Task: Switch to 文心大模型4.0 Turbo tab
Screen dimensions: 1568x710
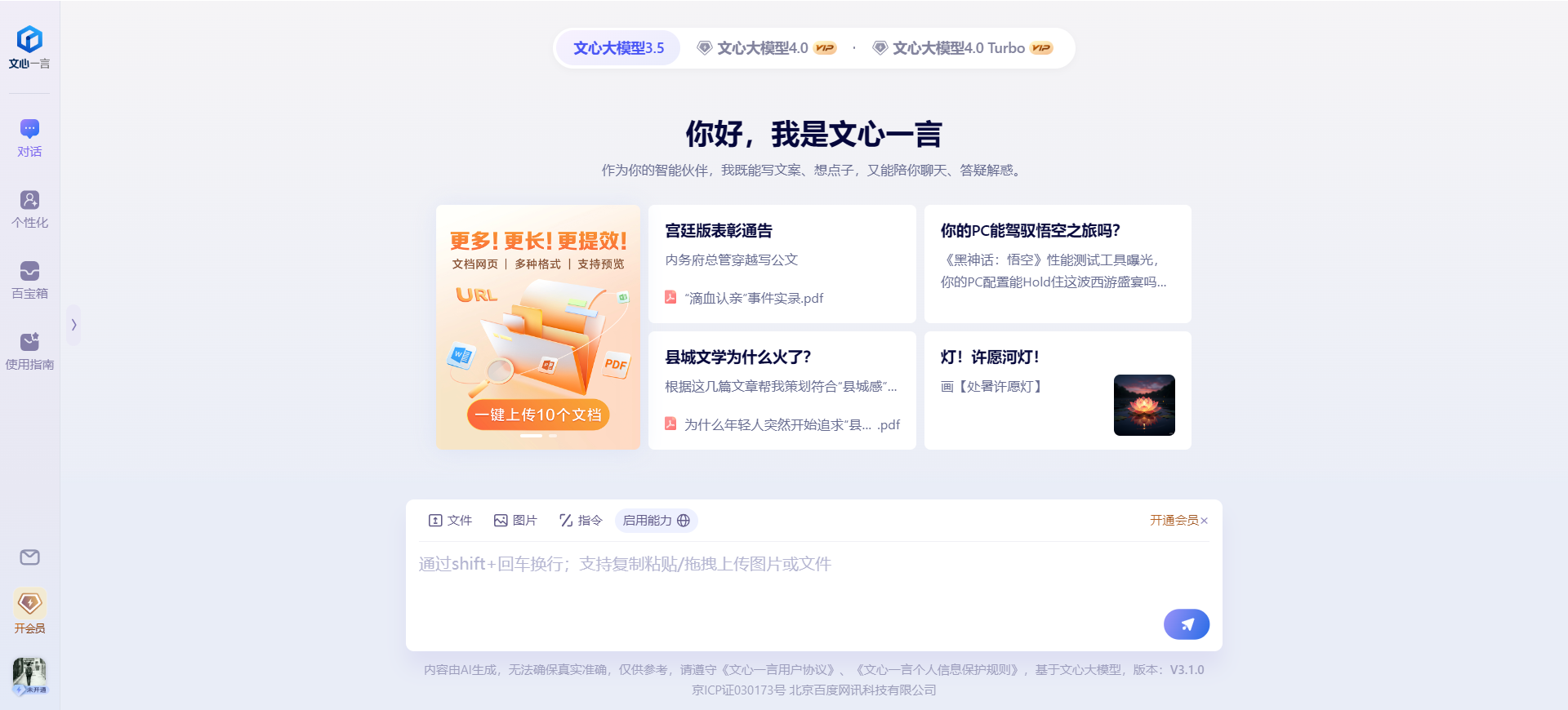Action: click(x=962, y=48)
